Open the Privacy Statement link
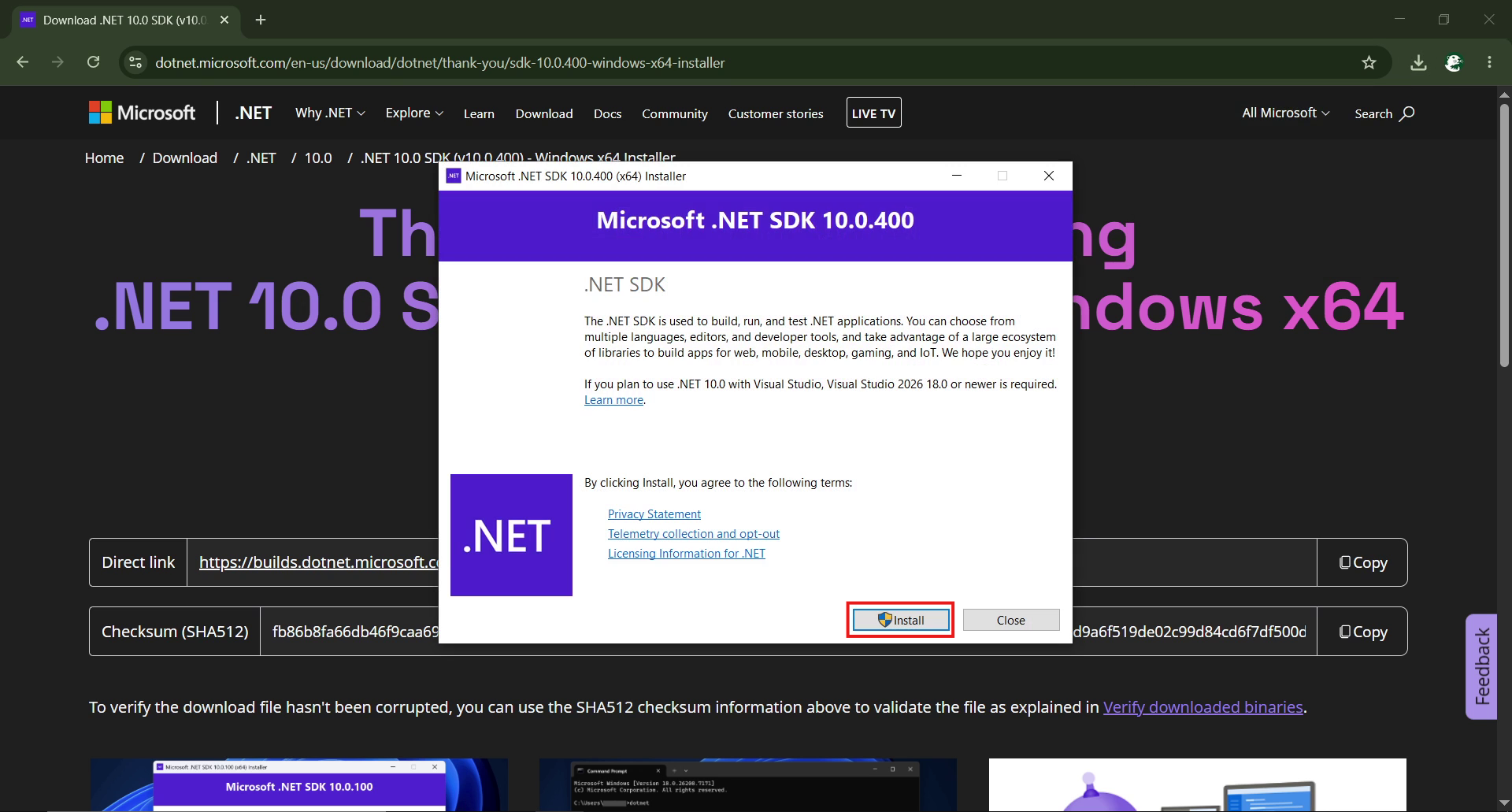1512x812 pixels. 654,514
